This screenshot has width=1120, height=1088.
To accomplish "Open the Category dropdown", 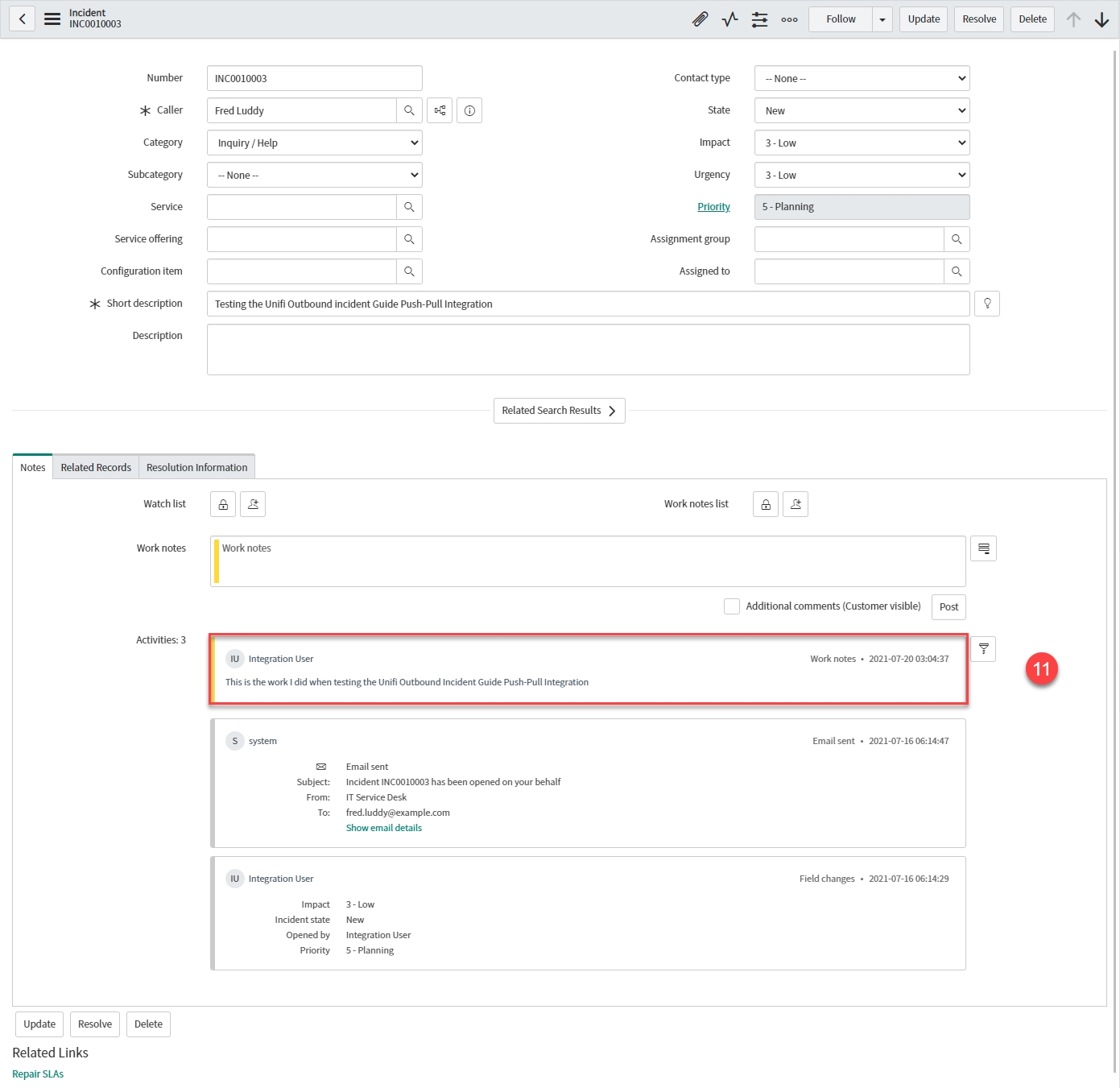I will pyautogui.click(x=314, y=143).
